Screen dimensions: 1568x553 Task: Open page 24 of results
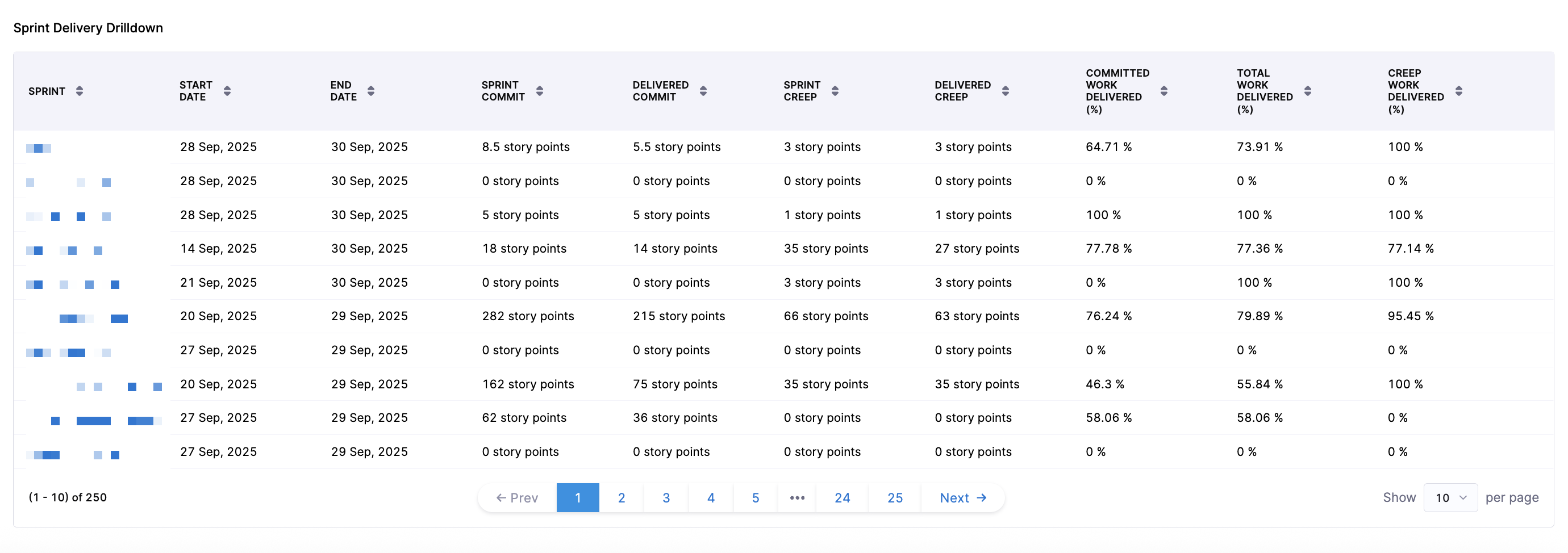click(842, 497)
